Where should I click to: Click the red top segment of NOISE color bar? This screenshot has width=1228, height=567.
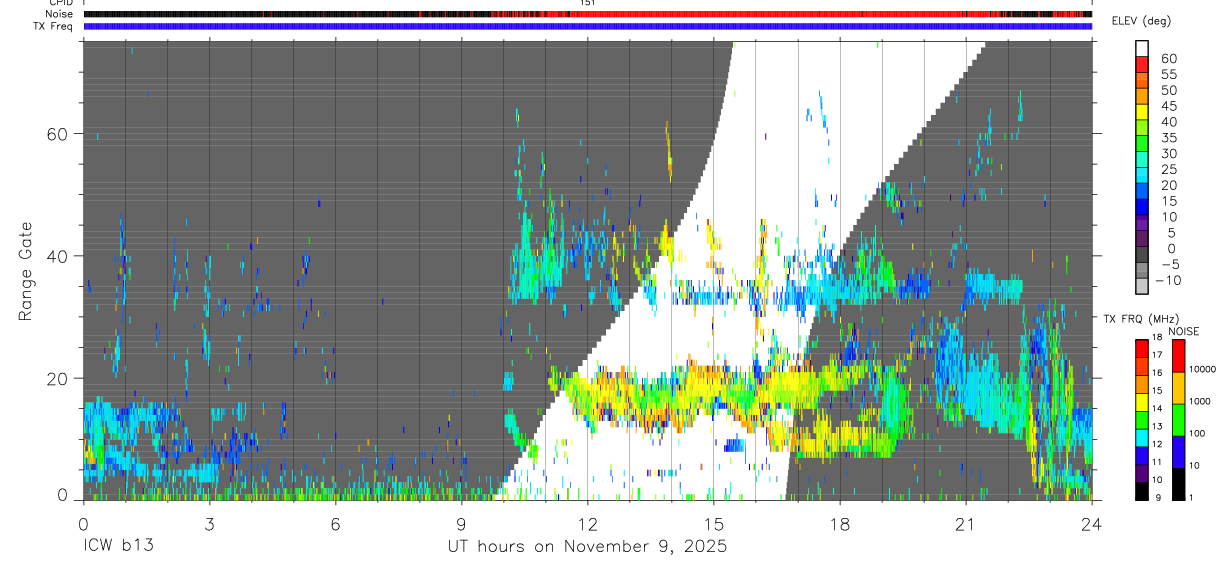click(x=1178, y=356)
